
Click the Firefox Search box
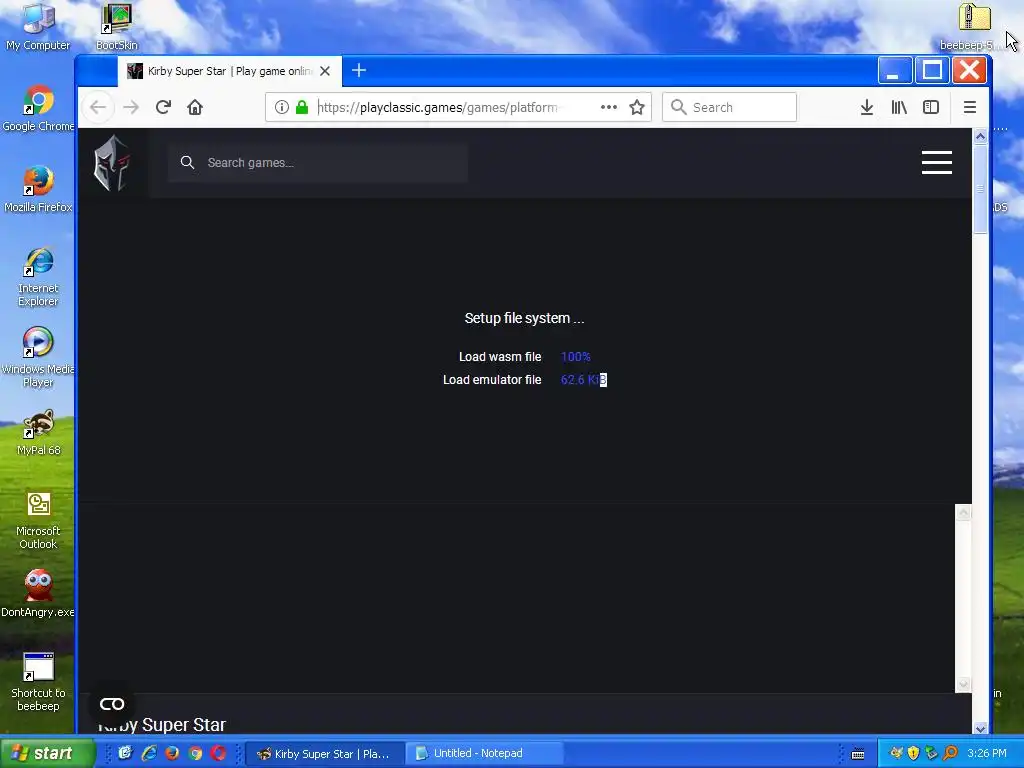729,107
